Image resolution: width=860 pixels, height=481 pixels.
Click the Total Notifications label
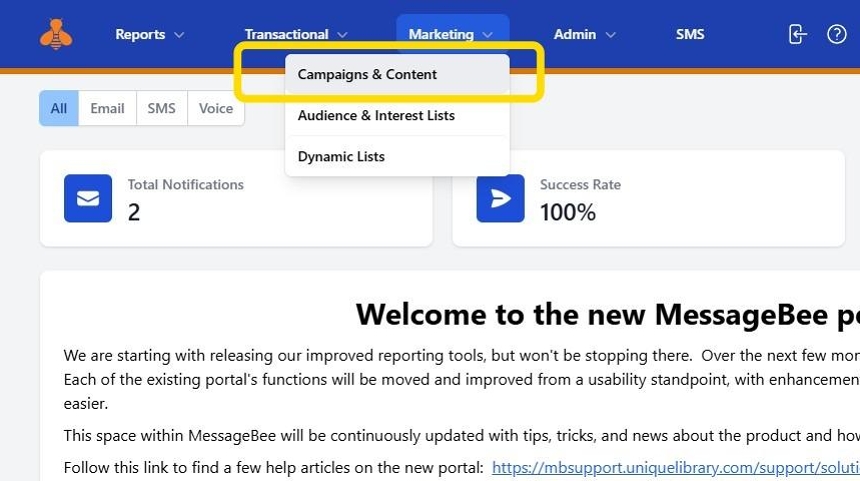[185, 185]
